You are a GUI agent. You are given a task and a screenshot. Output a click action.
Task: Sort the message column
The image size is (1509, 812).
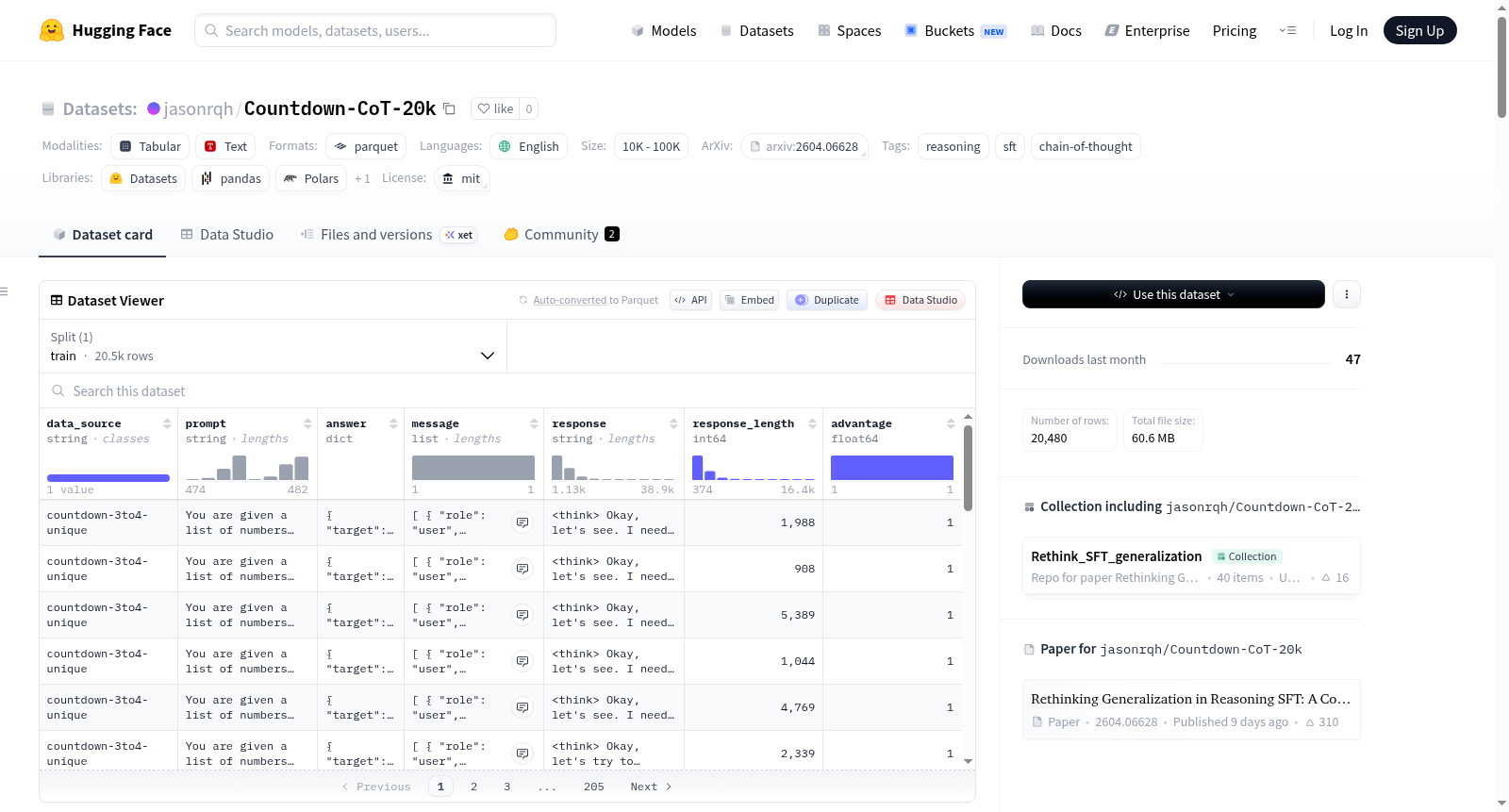534,423
